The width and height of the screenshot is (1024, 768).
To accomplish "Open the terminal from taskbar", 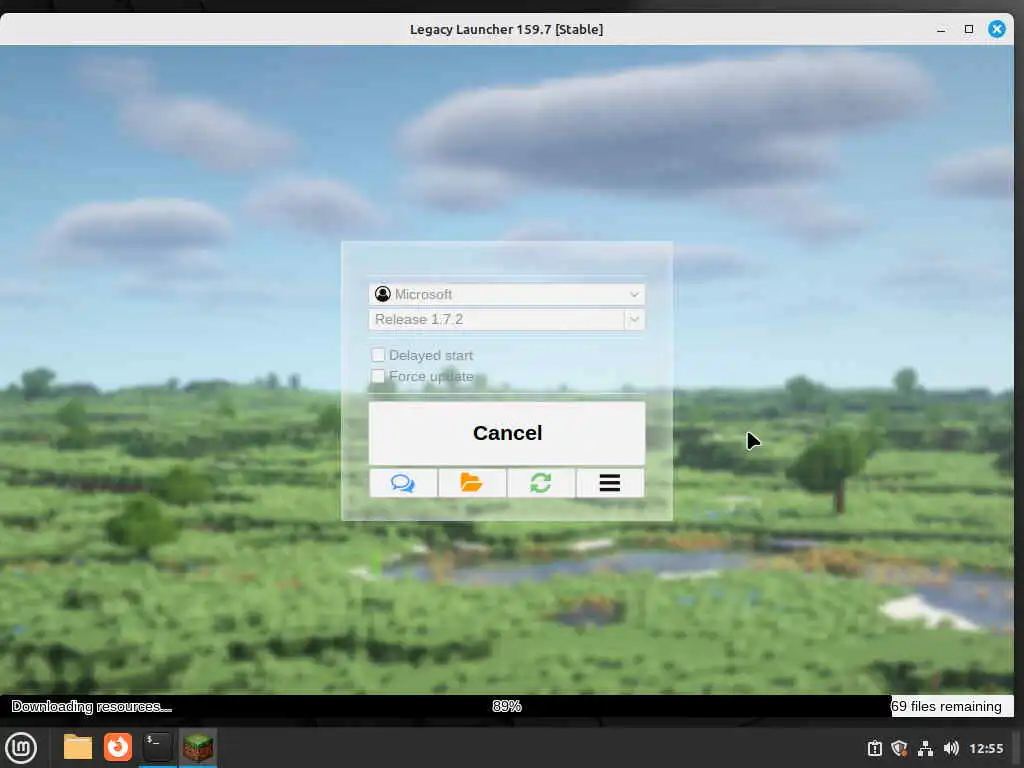I will (x=157, y=747).
